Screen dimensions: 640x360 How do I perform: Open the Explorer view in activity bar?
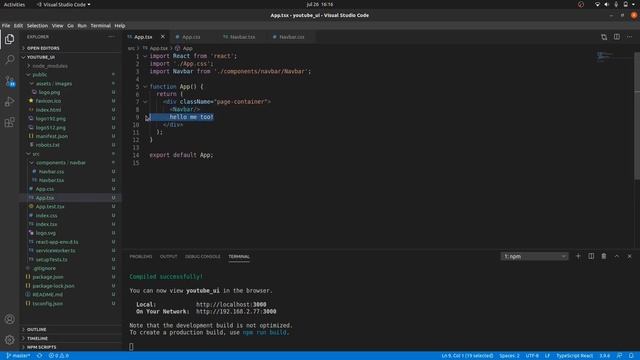pos(9,39)
